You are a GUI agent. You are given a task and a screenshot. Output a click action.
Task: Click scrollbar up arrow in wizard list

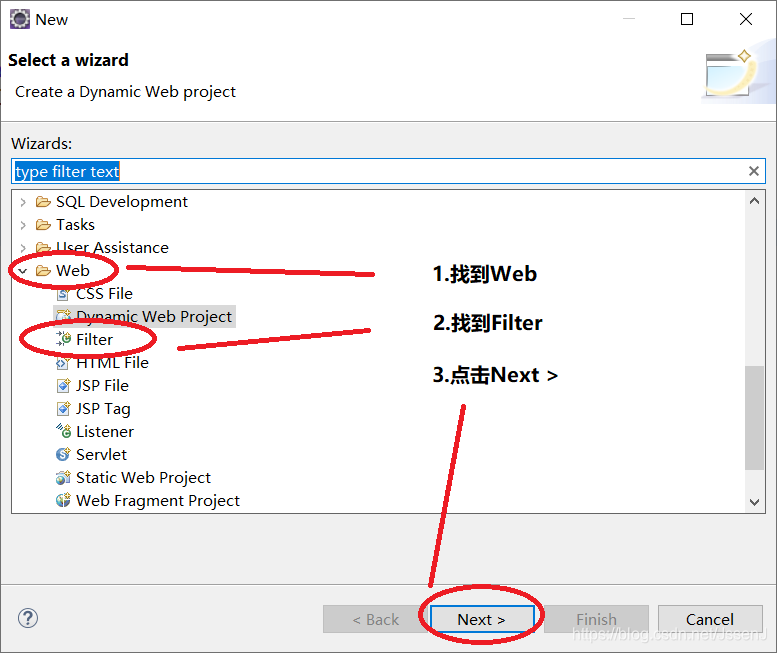pos(755,201)
